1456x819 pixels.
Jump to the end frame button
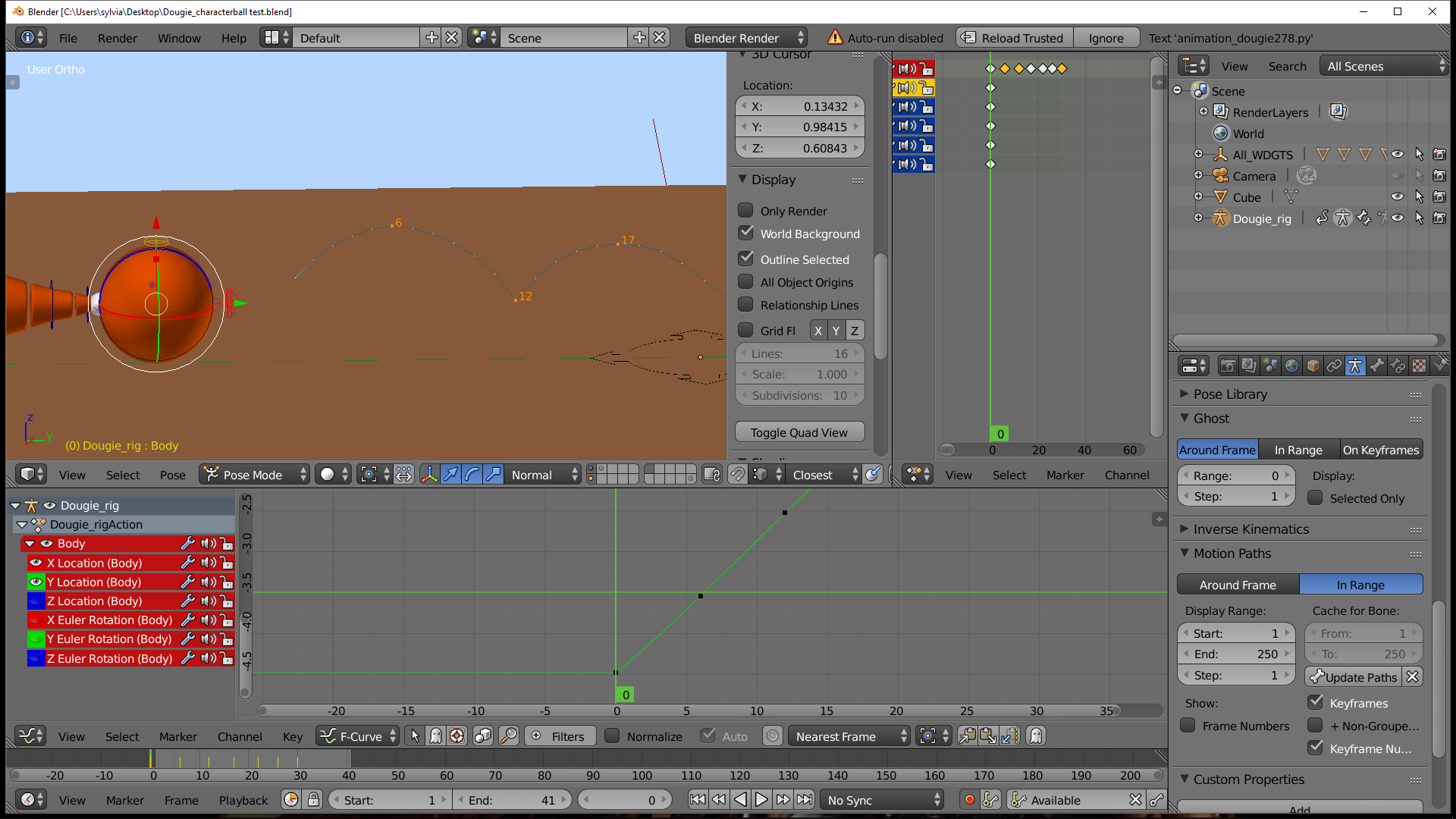coord(805,800)
